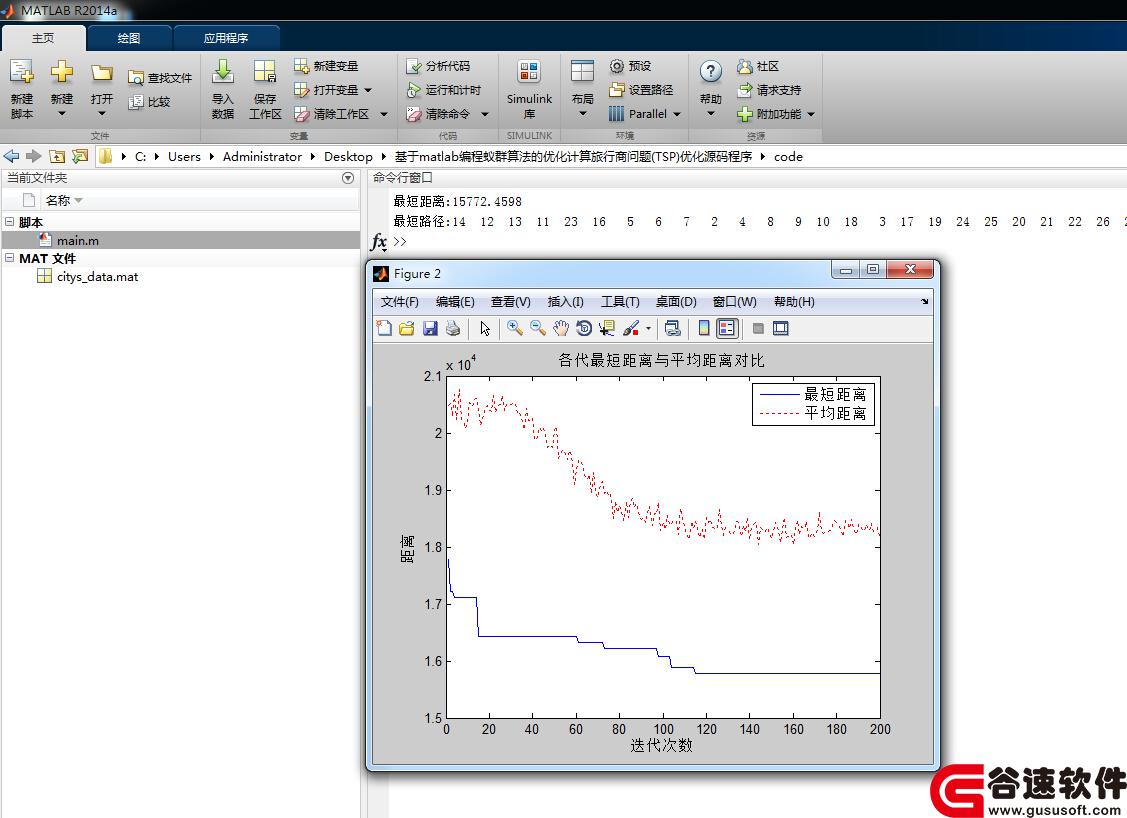
Task: Select Zoom Out magnifier in Figure 2
Action: click(538, 328)
